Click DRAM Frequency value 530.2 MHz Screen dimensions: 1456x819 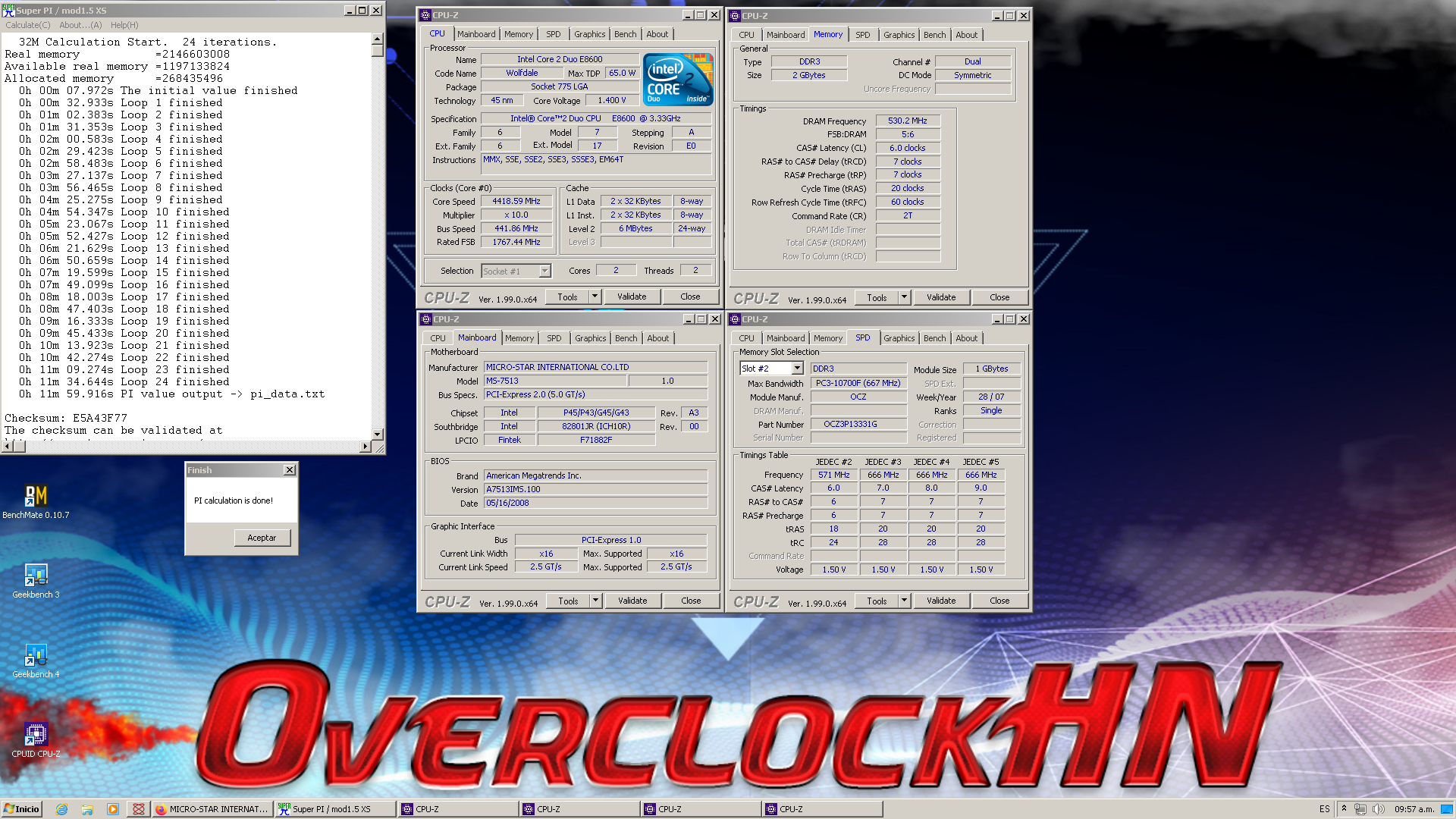point(908,121)
